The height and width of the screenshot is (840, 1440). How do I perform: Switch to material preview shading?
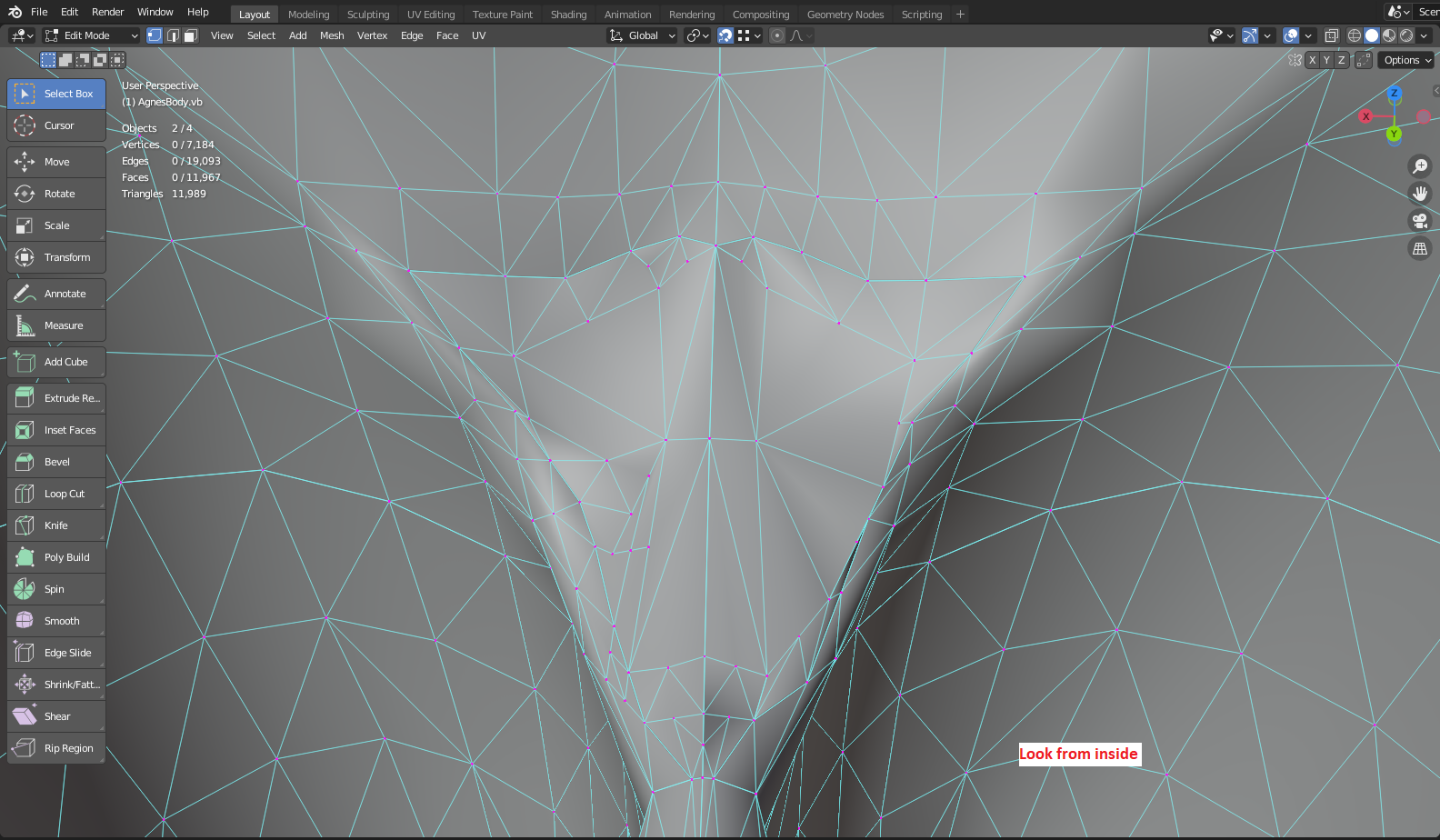[x=1389, y=35]
